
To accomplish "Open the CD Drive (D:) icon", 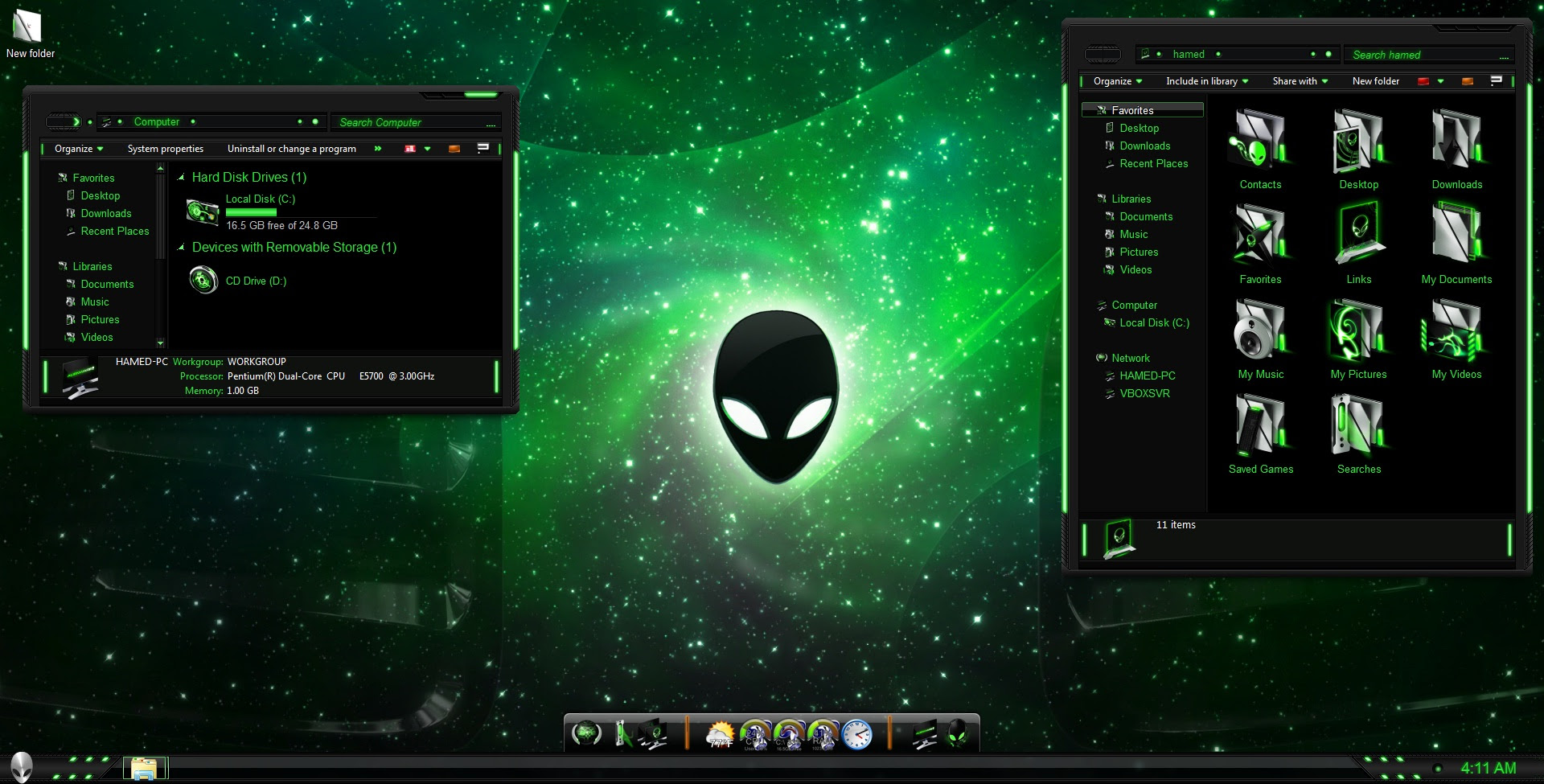I will 203,281.
